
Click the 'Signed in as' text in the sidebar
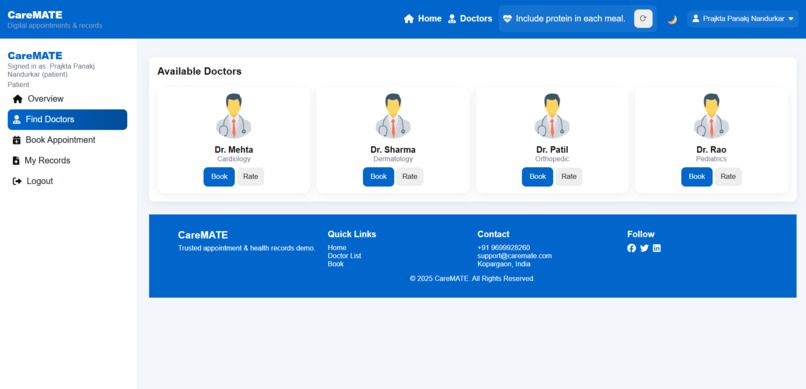[x=51, y=70]
